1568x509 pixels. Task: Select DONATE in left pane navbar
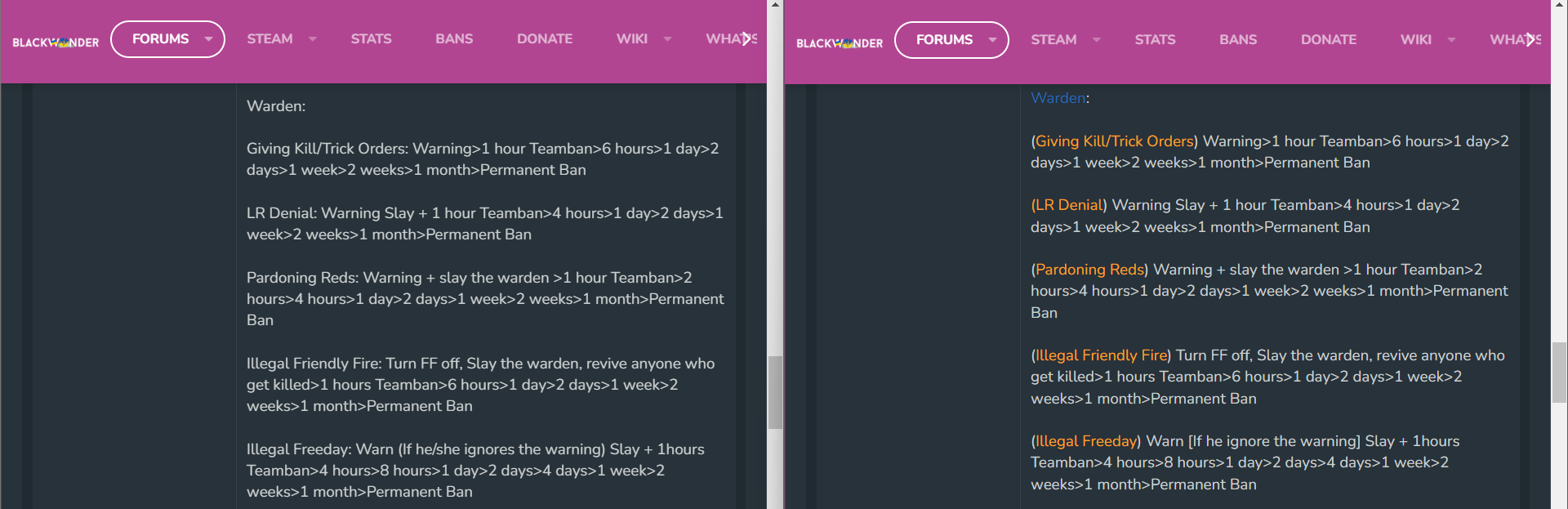pyautogui.click(x=545, y=39)
